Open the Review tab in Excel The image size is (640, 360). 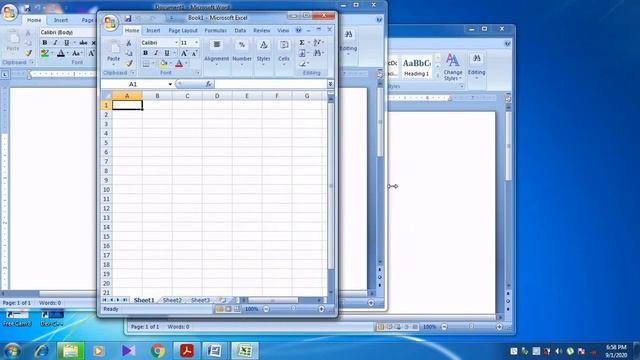262,31
